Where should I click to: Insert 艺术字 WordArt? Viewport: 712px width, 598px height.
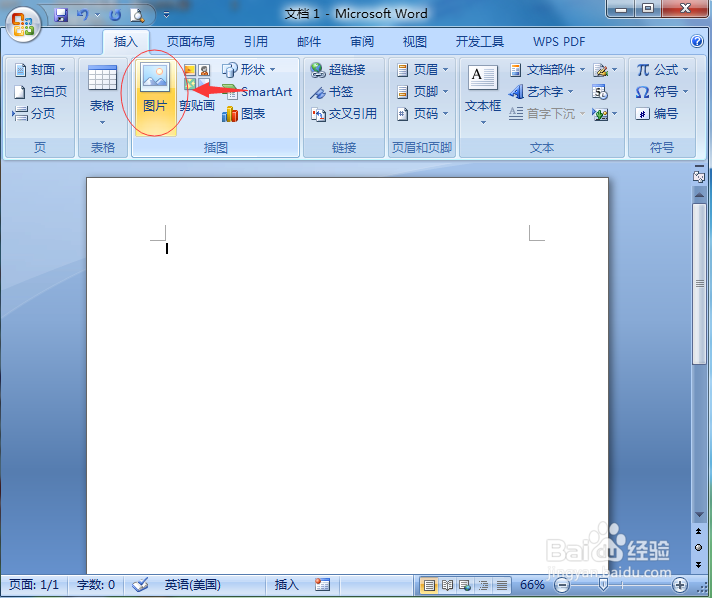coord(541,92)
